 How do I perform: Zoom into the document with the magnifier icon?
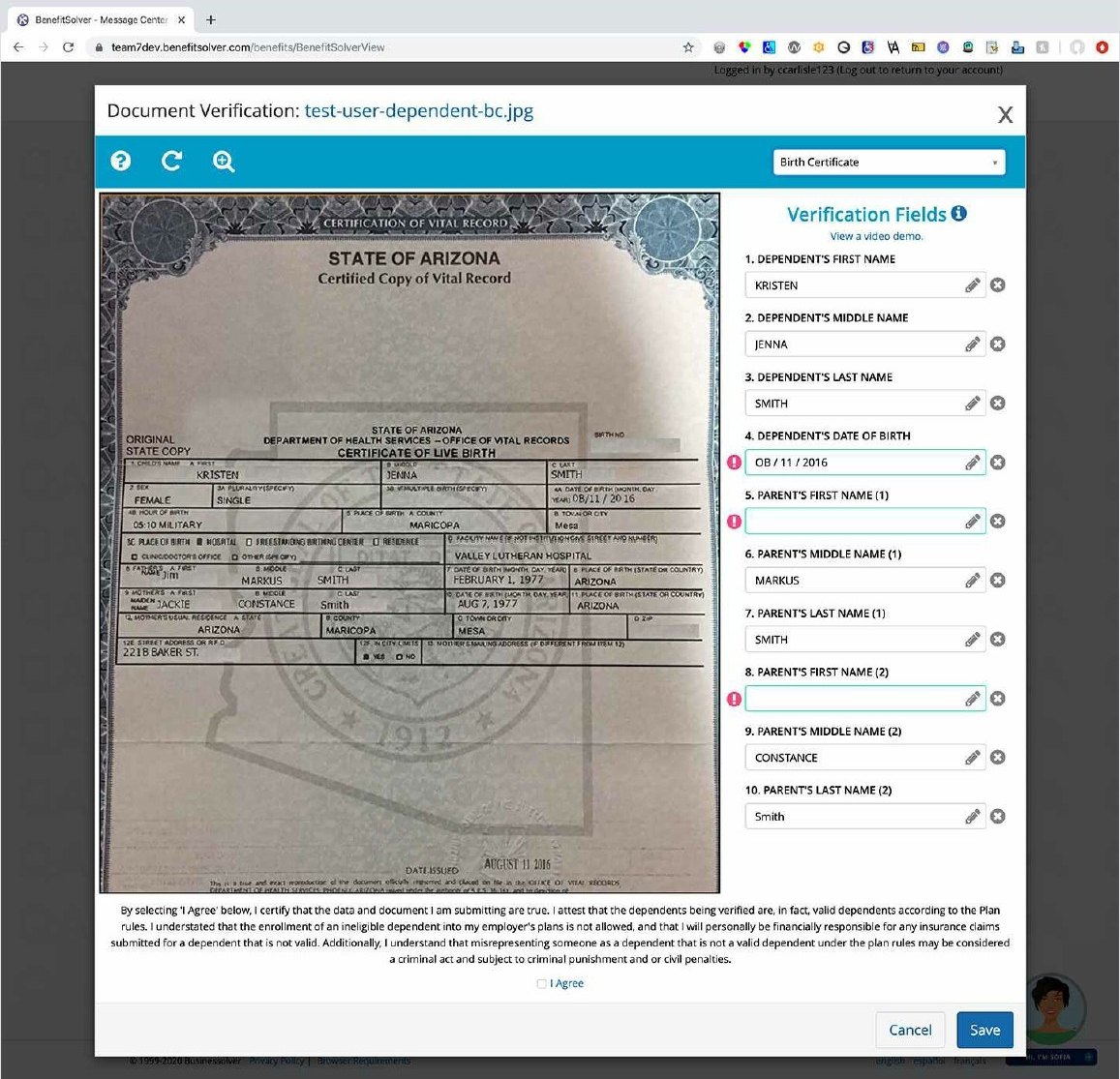pyautogui.click(x=224, y=162)
